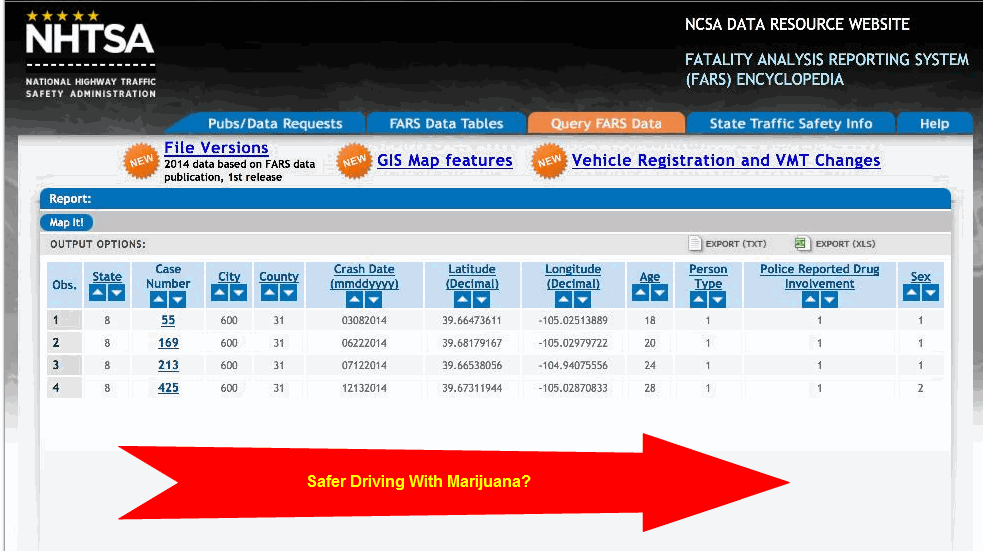983x551 pixels.
Task: Click EXPORT (XLS) label
Action: point(845,244)
